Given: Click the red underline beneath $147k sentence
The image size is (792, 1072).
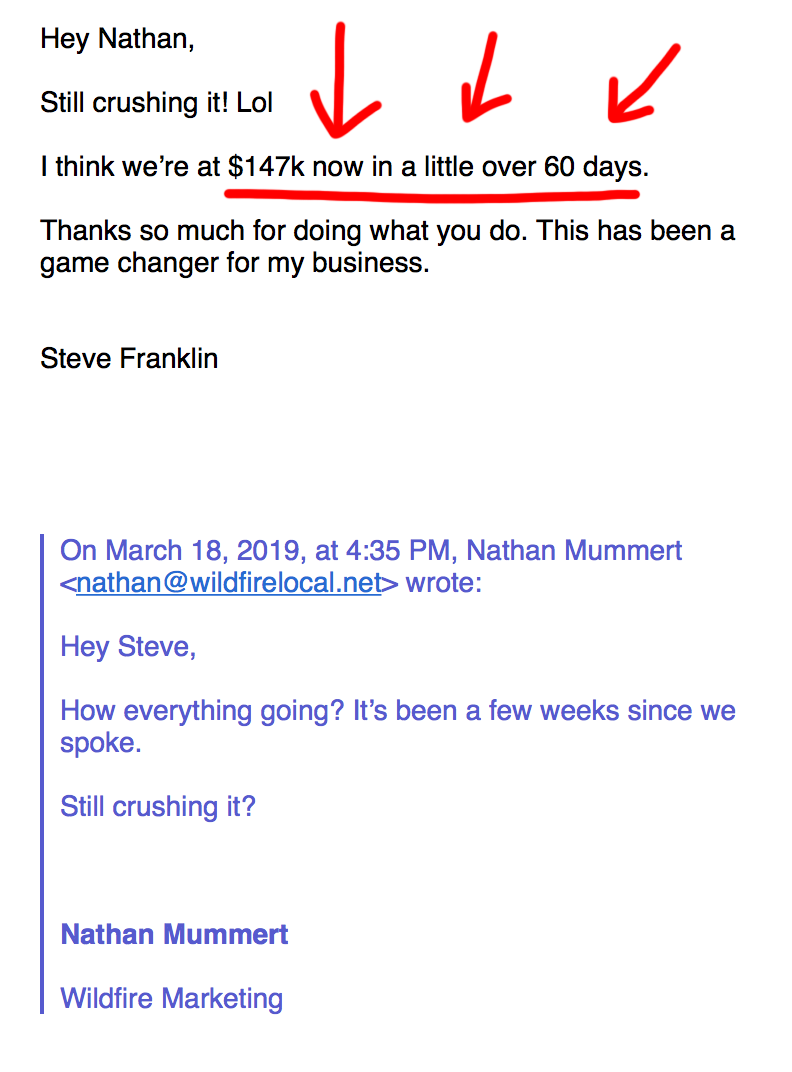Looking at the screenshot, I should coord(432,195).
